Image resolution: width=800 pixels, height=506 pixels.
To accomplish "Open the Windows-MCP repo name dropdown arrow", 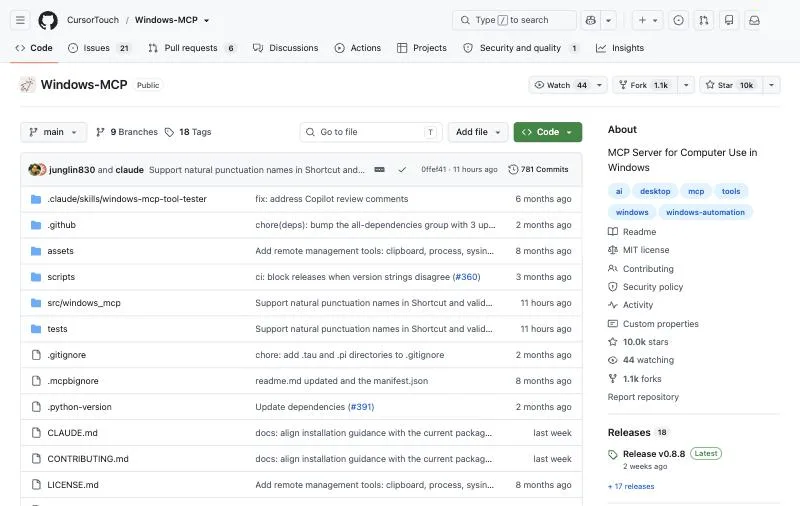I will click(x=207, y=21).
